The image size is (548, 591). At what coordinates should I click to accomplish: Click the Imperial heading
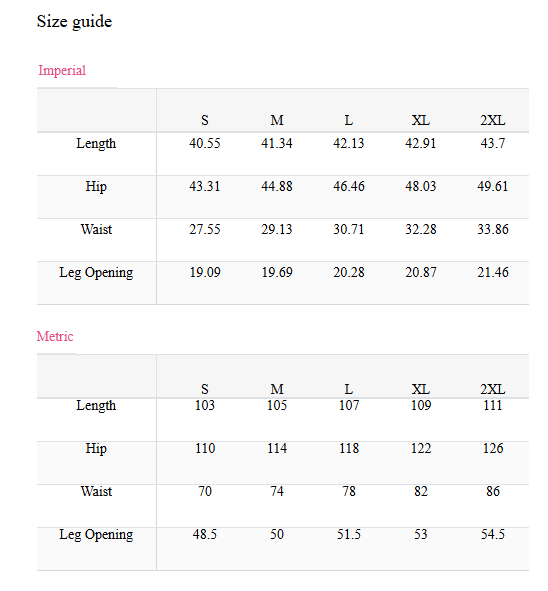[x=62, y=70]
